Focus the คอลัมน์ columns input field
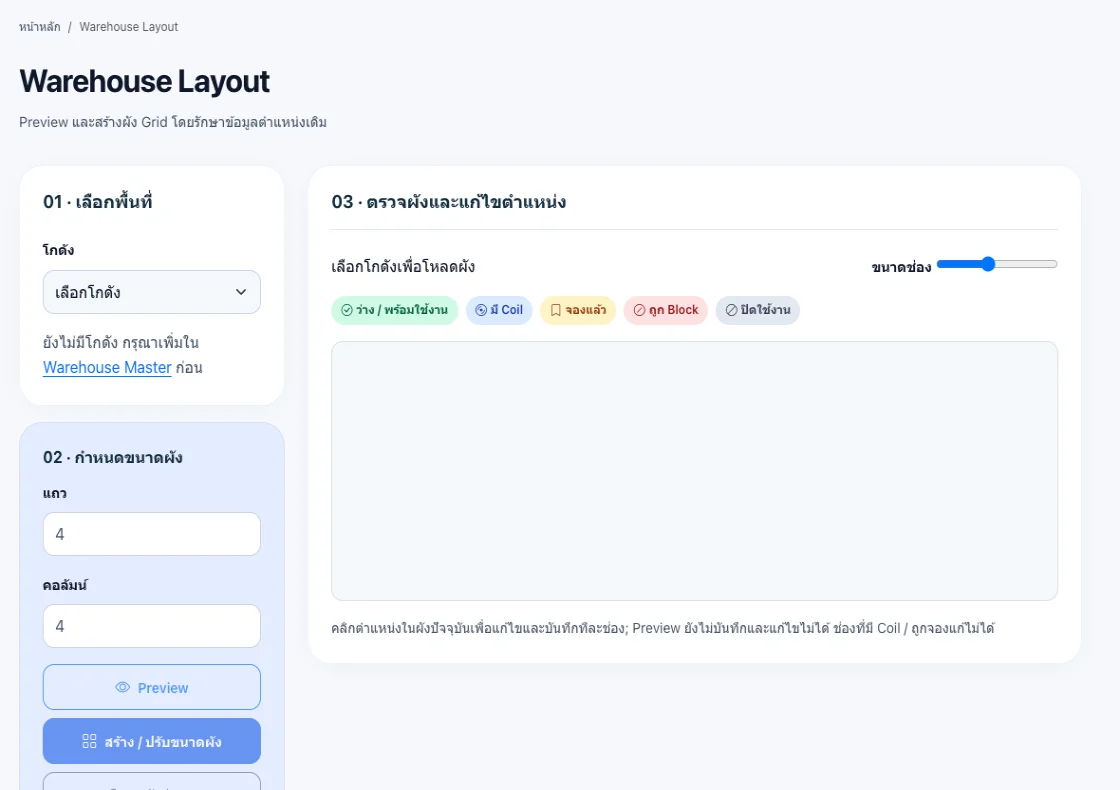Image resolution: width=1120 pixels, height=790 pixels. click(151, 626)
